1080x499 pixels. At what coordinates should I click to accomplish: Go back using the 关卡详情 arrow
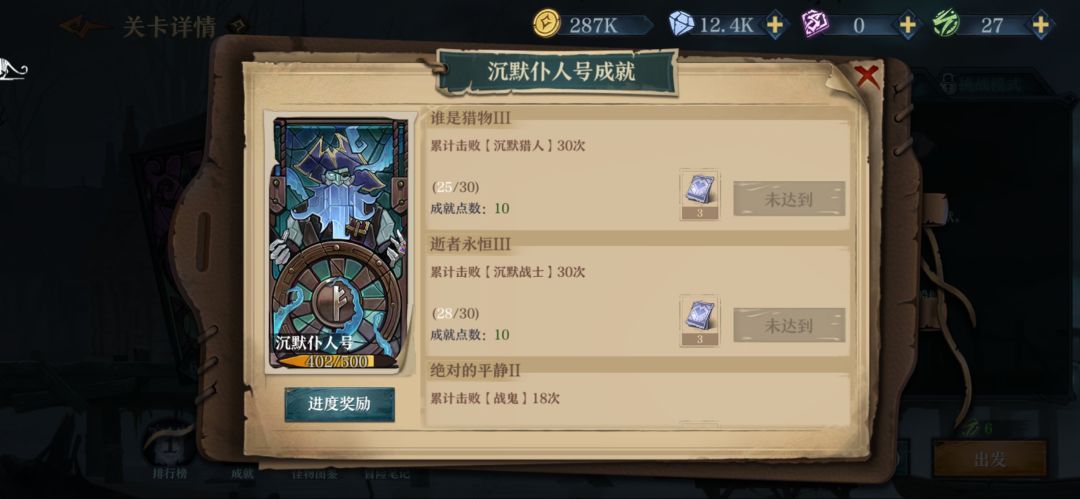coord(84,28)
